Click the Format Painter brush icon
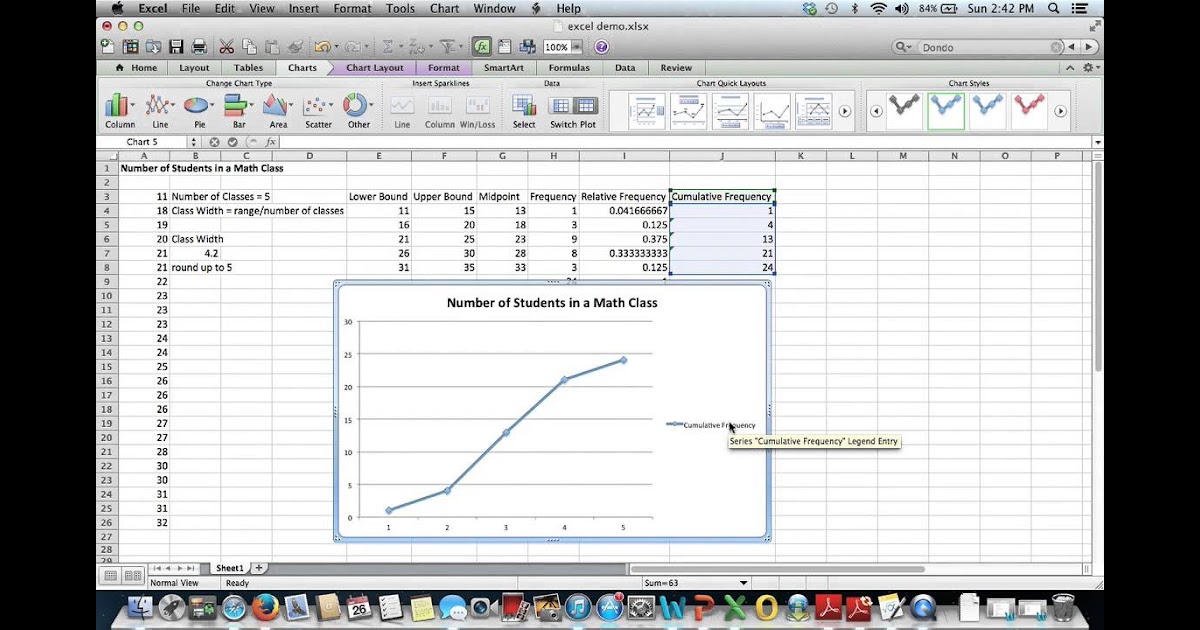The width and height of the screenshot is (1200, 630). pyautogui.click(x=294, y=47)
